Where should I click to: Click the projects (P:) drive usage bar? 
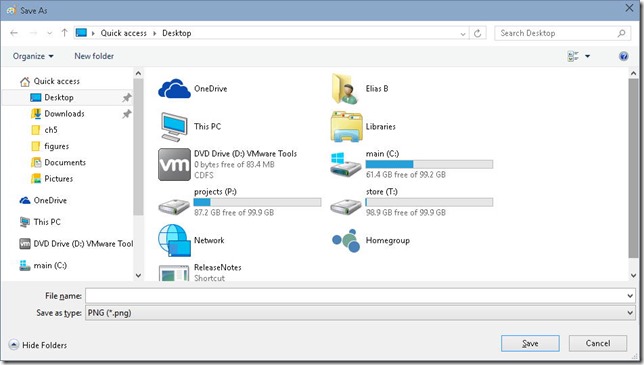point(258,202)
